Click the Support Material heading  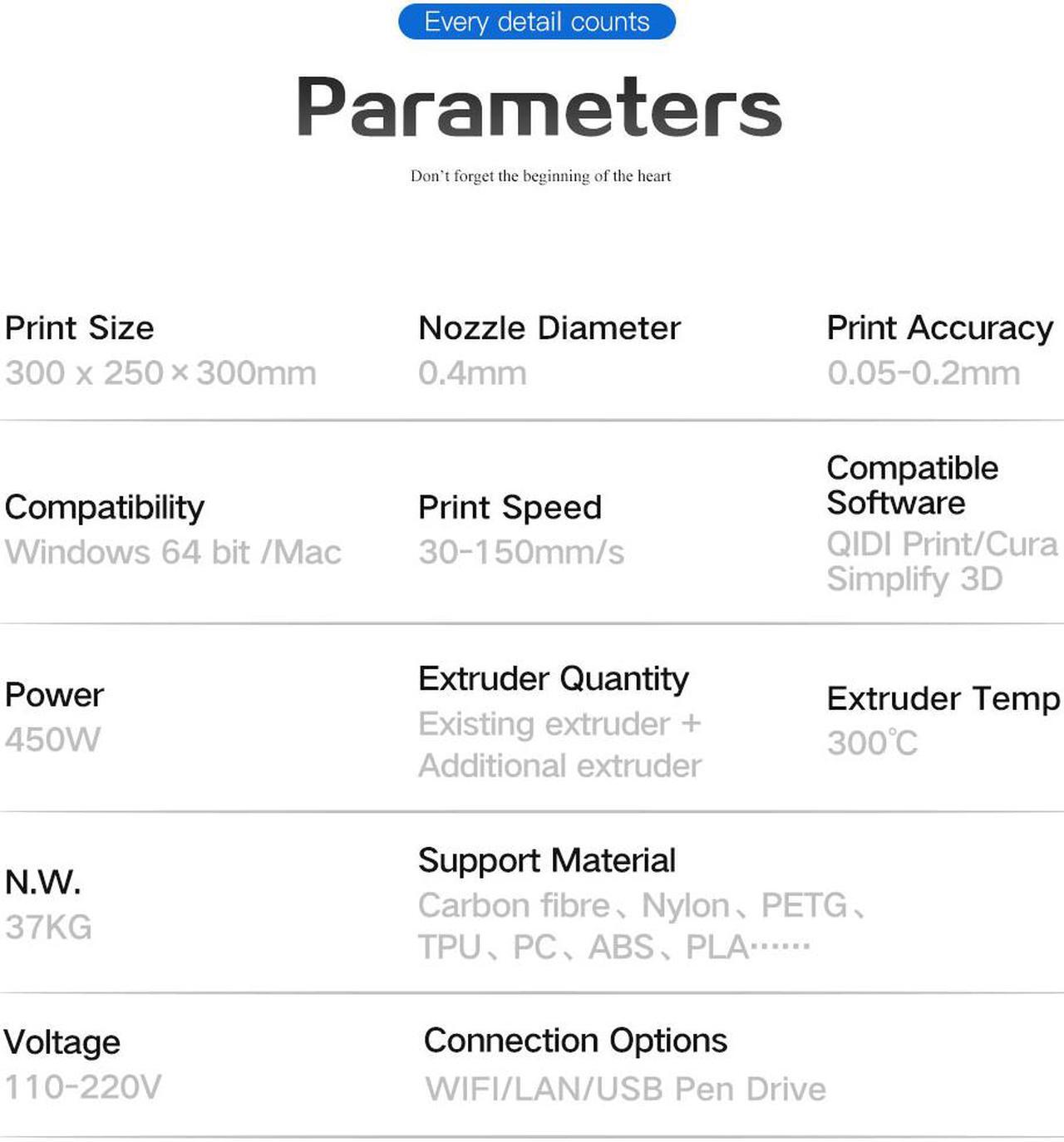(547, 861)
